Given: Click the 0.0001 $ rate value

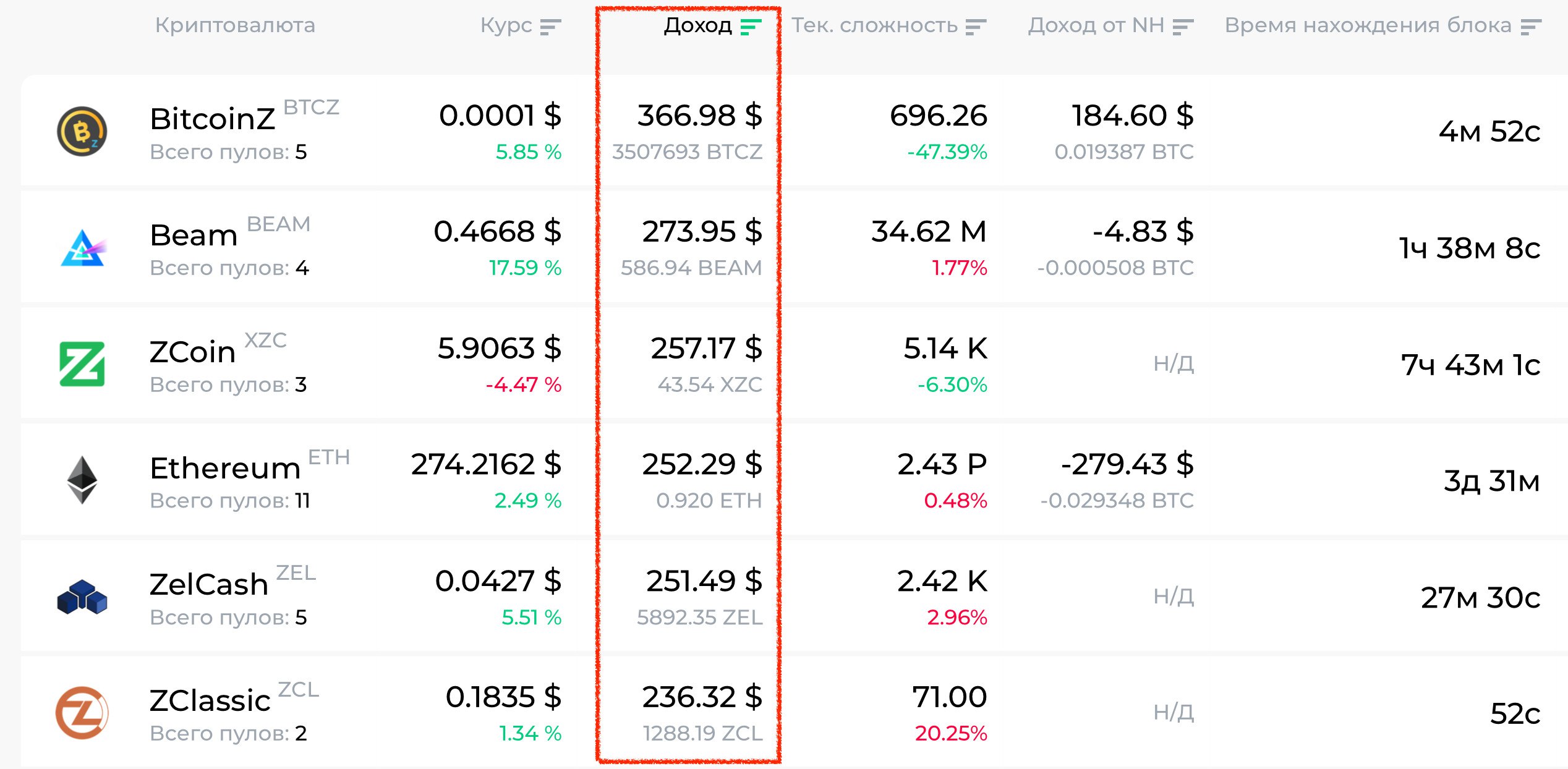Looking at the screenshot, I should (x=500, y=116).
